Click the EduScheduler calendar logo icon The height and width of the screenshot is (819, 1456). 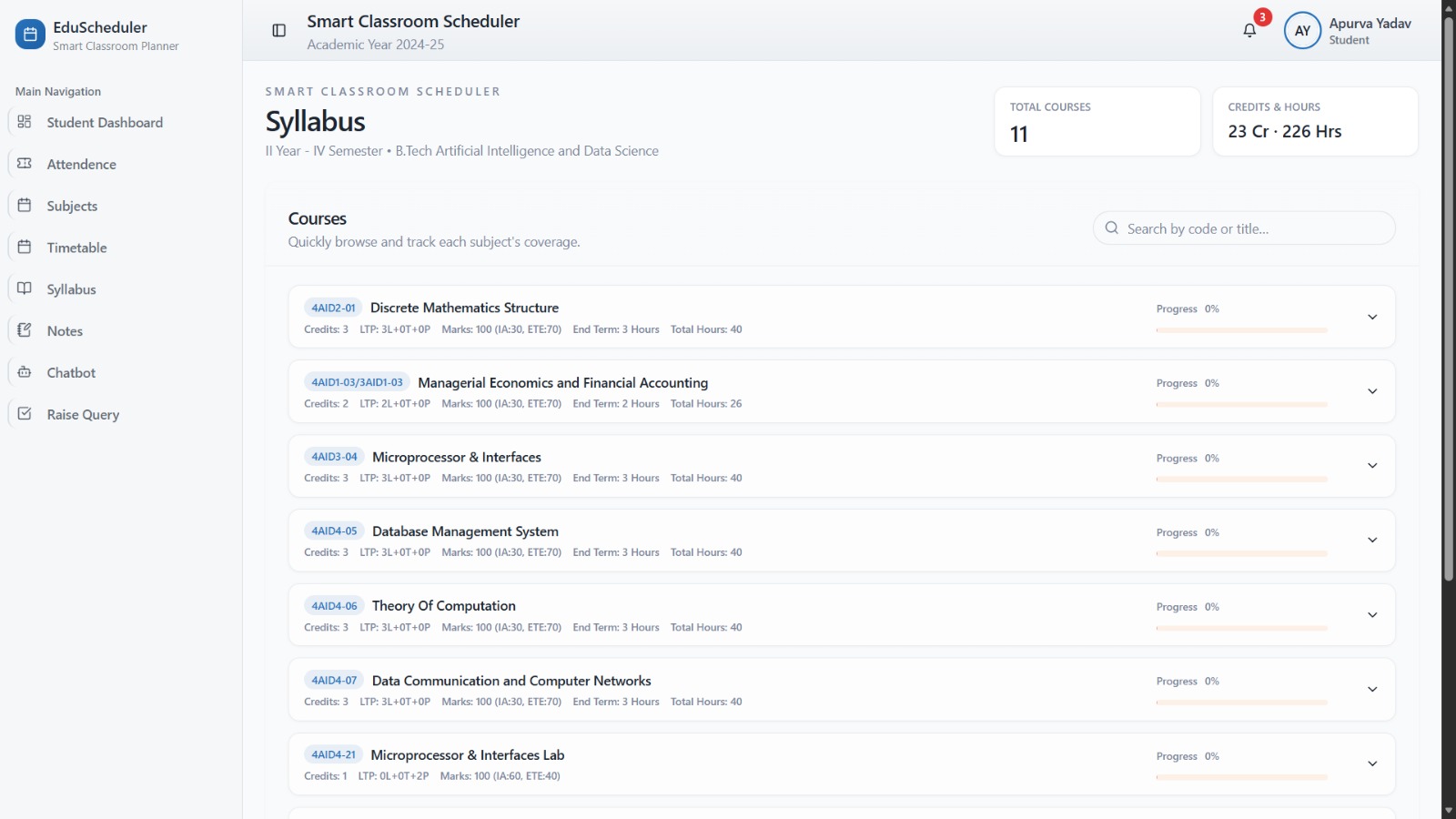click(x=30, y=35)
